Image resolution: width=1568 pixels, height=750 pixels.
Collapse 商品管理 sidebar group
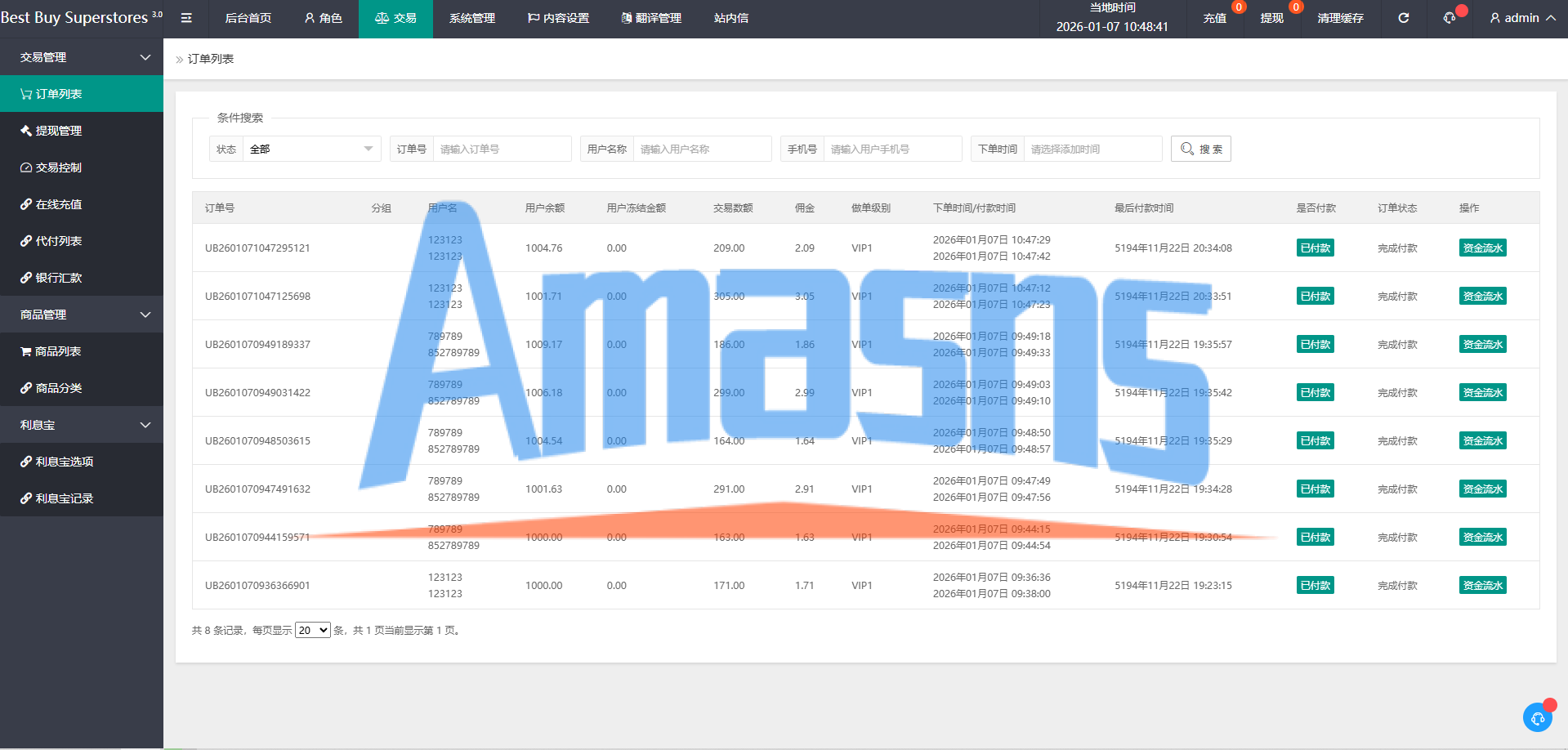[x=82, y=315]
